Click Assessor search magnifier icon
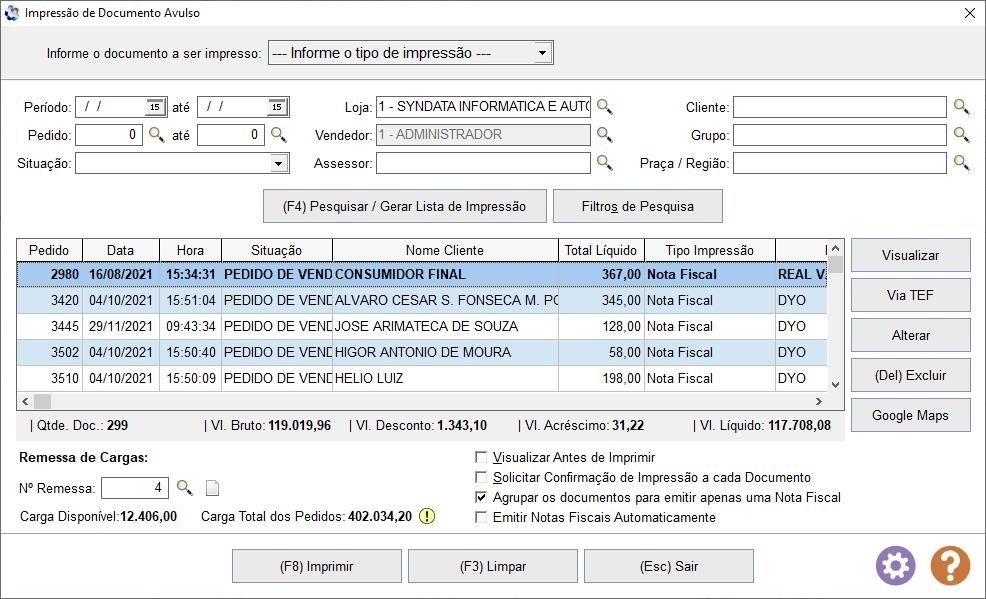Viewport: 986px width, 599px height. click(x=604, y=163)
